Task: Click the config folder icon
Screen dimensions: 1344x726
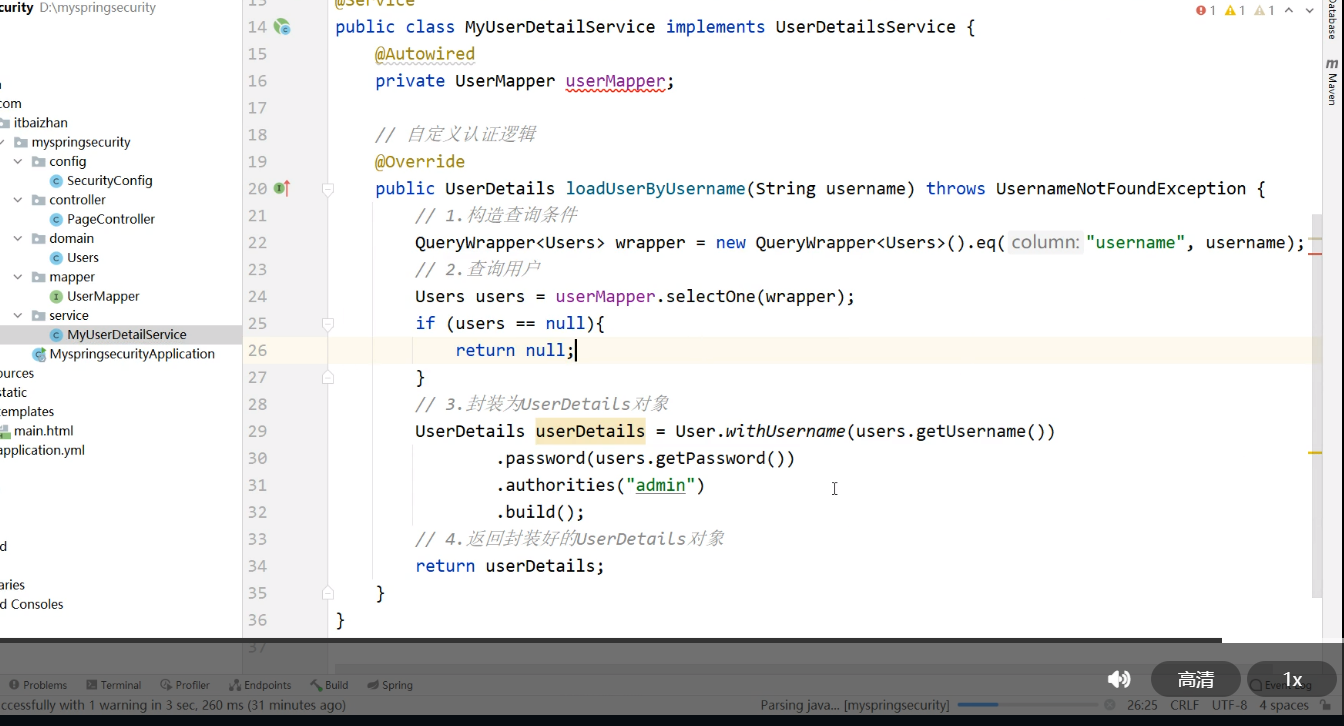Action: [38, 161]
